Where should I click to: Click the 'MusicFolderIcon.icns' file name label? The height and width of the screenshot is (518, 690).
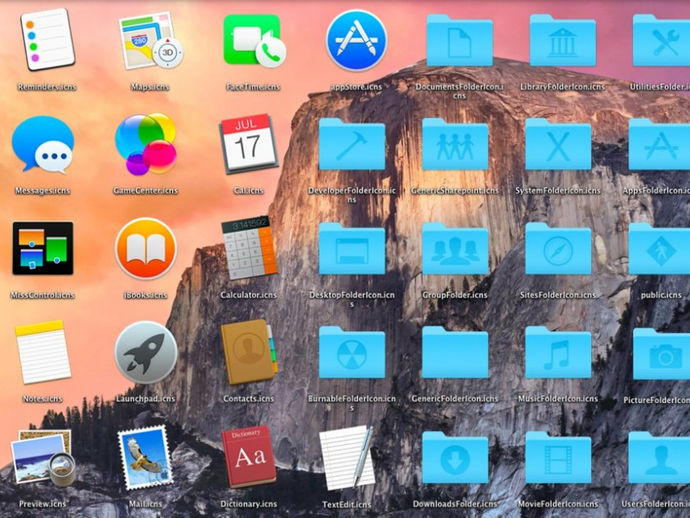(558, 399)
